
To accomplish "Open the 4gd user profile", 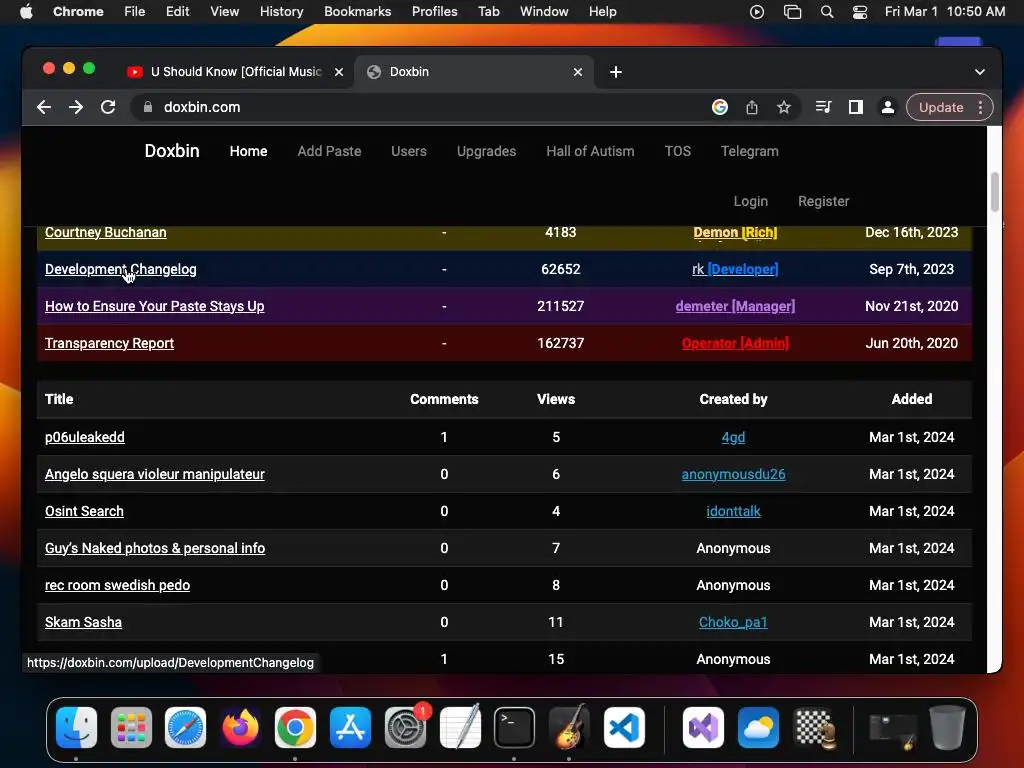I will [733, 438].
